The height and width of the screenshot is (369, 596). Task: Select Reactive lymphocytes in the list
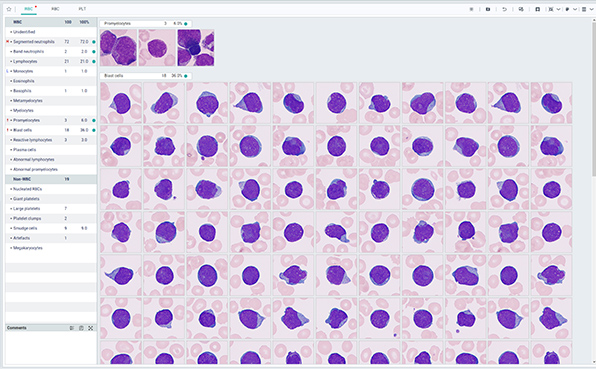pyautogui.click(x=51, y=140)
